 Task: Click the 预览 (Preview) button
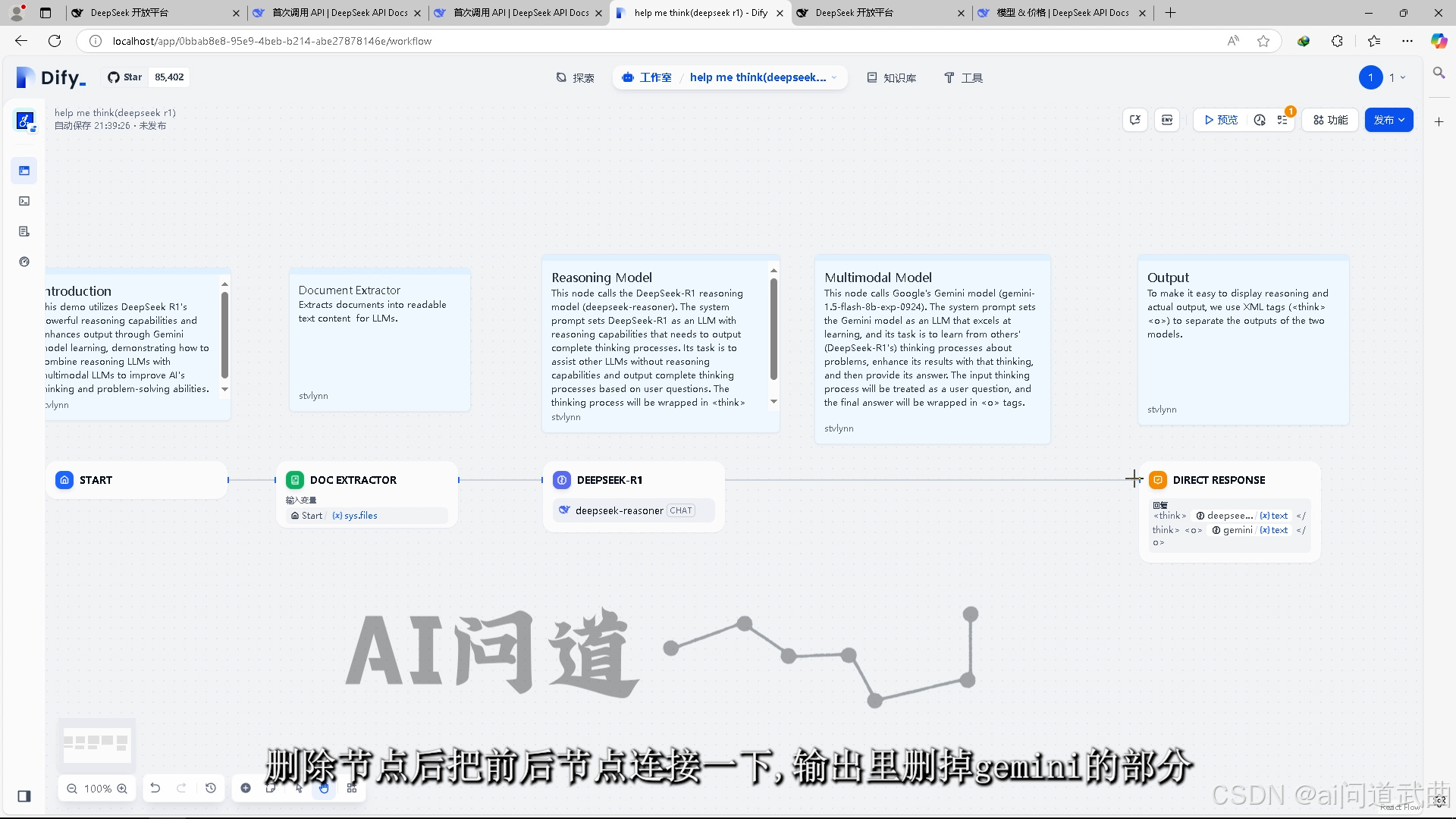click(x=1219, y=120)
